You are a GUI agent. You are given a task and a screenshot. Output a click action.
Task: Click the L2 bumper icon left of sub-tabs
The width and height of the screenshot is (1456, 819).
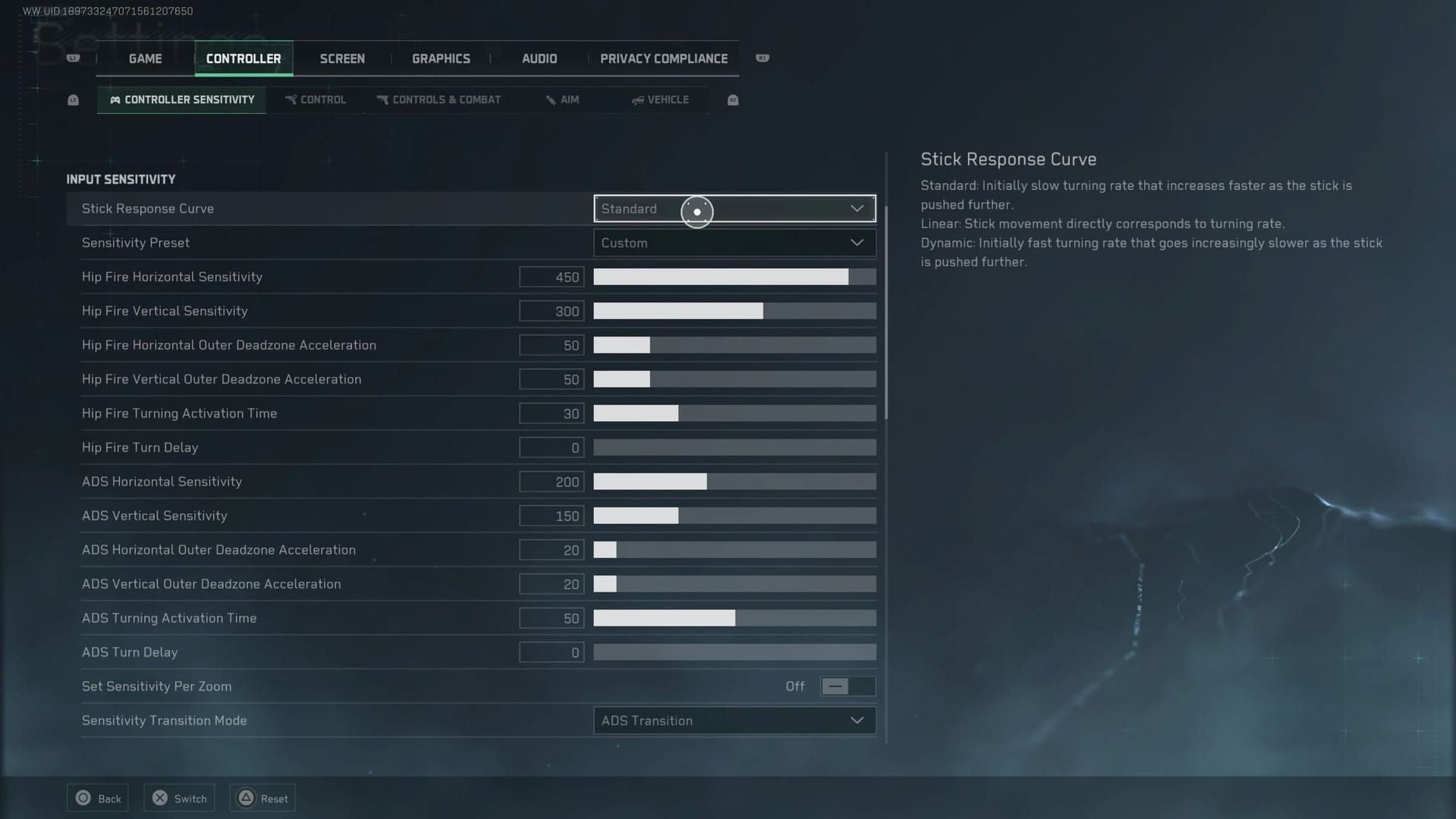[x=73, y=99]
